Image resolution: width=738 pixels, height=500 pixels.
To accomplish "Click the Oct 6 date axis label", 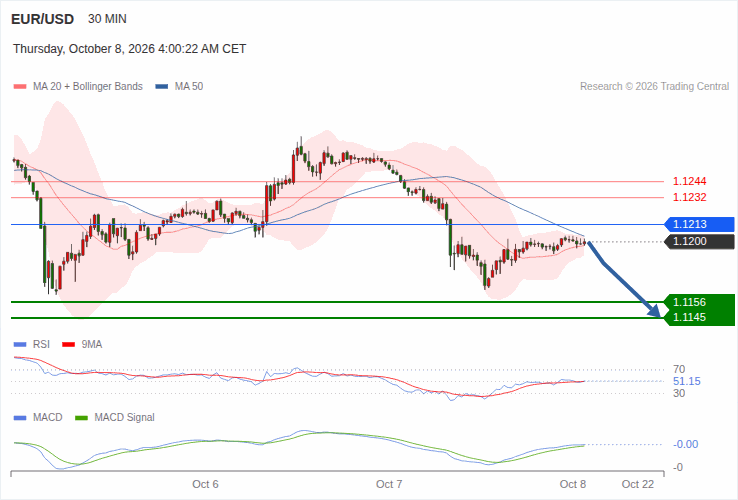I will (x=205, y=484).
